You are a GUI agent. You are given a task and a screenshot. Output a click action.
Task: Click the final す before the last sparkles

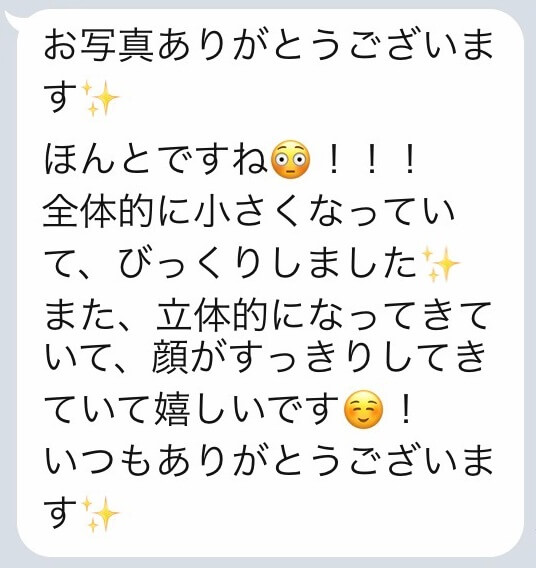[x=61, y=512]
